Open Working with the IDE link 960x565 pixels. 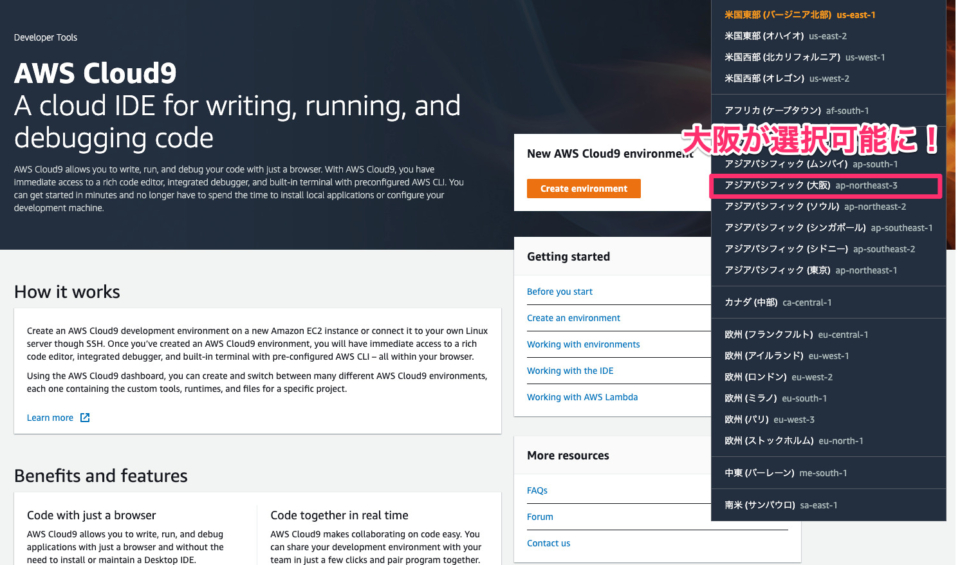coord(570,370)
